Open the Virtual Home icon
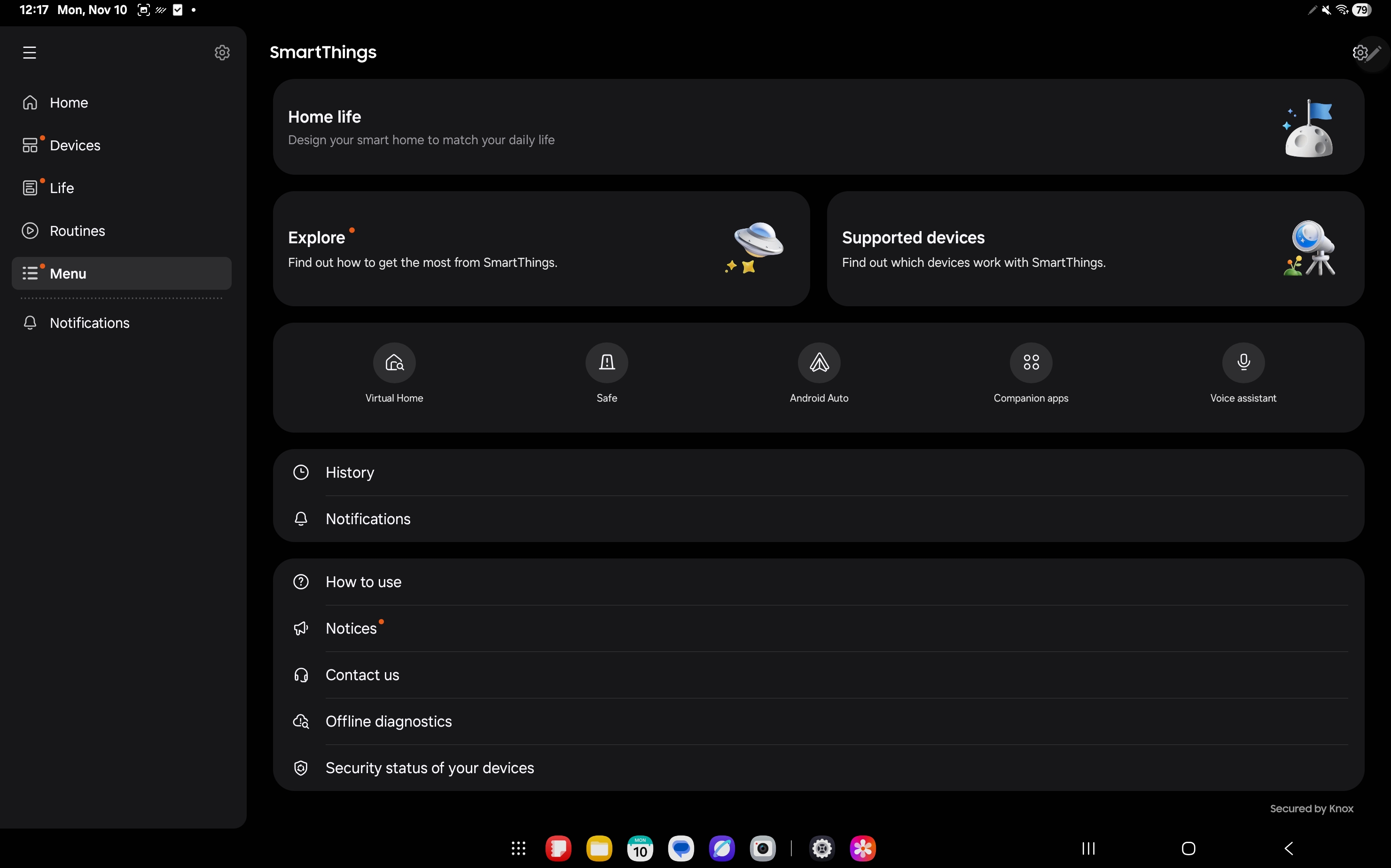Viewport: 1391px width, 868px height. pyautogui.click(x=394, y=362)
